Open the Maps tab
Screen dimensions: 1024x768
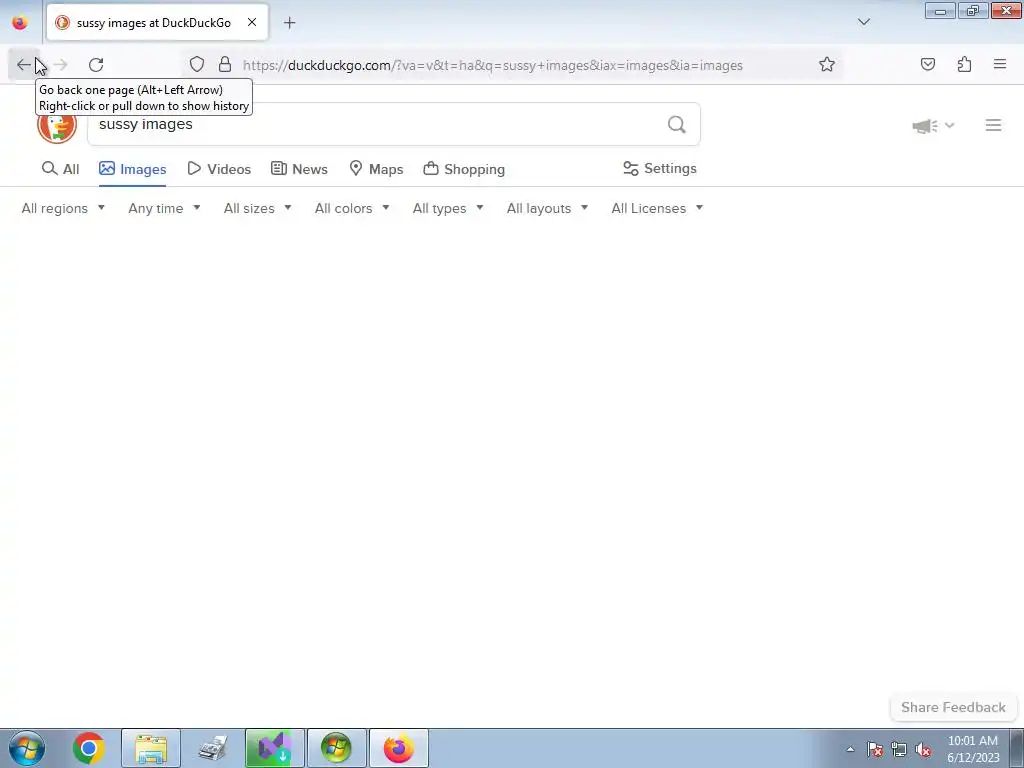(376, 169)
